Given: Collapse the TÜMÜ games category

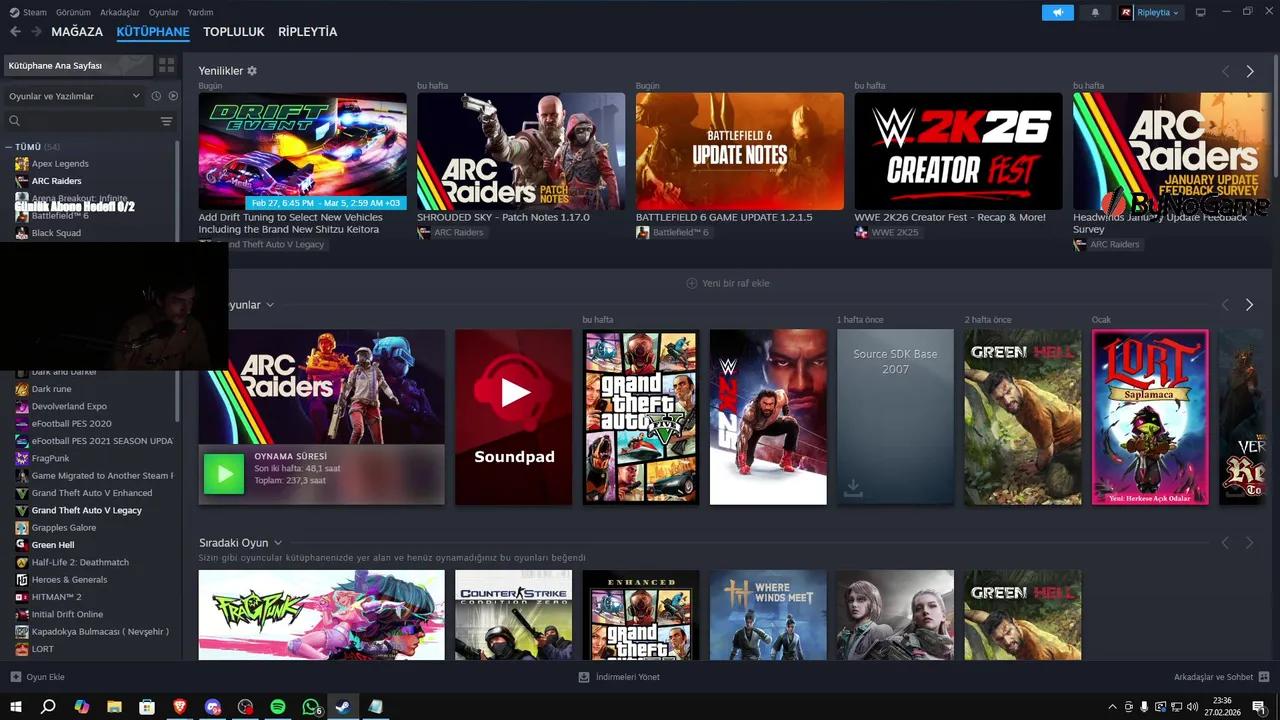Looking at the screenshot, I should [8, 147].
